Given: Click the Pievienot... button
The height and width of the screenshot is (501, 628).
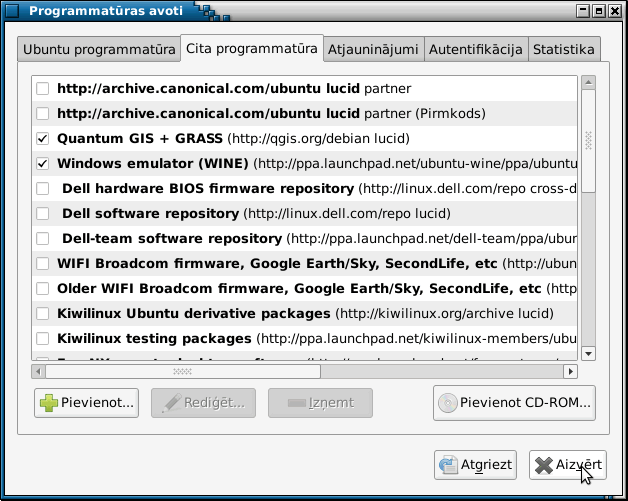Looking at the screenshot, I should [x=87, y=403].
